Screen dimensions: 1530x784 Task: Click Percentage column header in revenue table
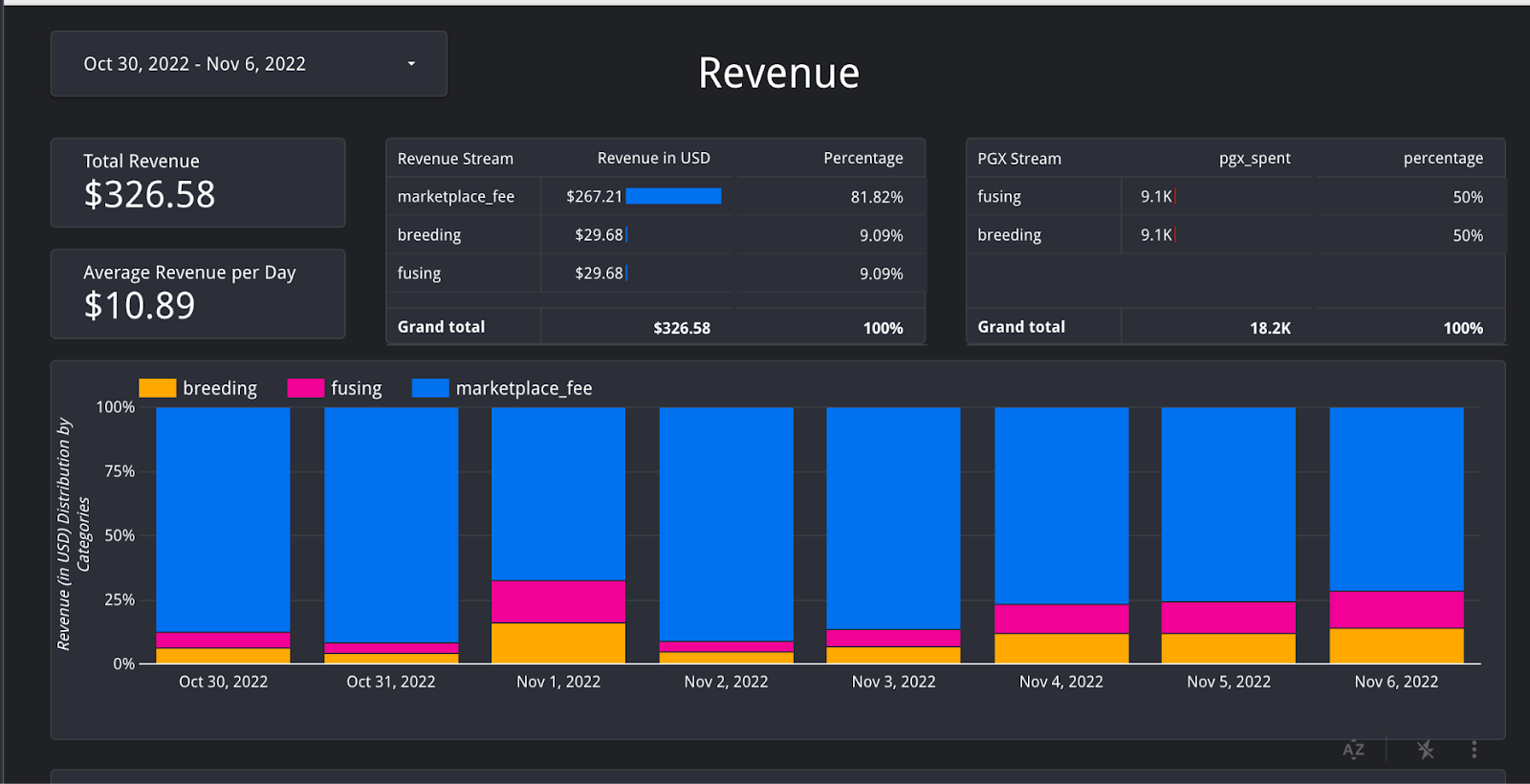tap(863, 159)
